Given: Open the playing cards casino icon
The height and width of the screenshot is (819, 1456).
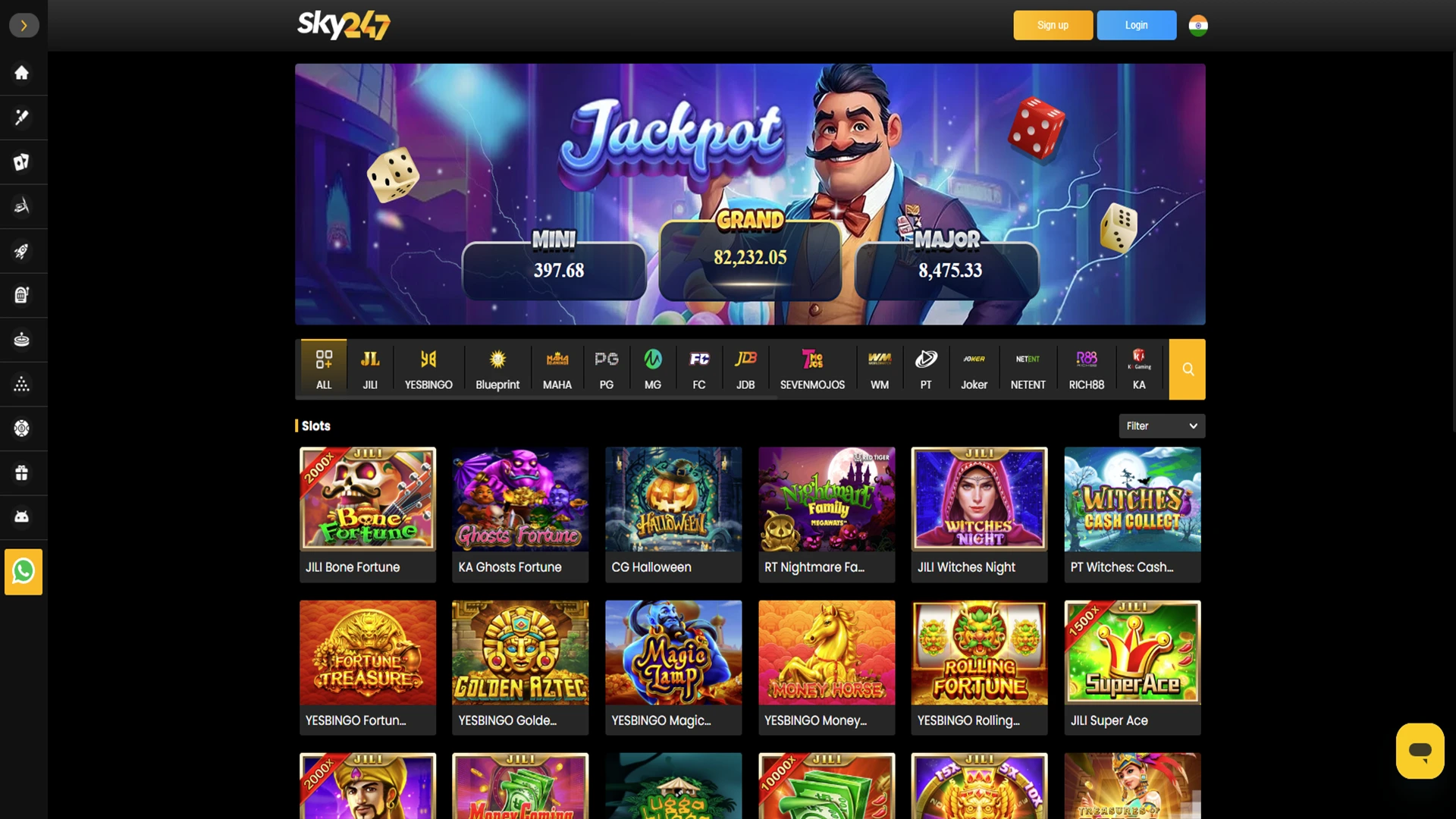Looking at the screenshot, I should tap(22, 162).
